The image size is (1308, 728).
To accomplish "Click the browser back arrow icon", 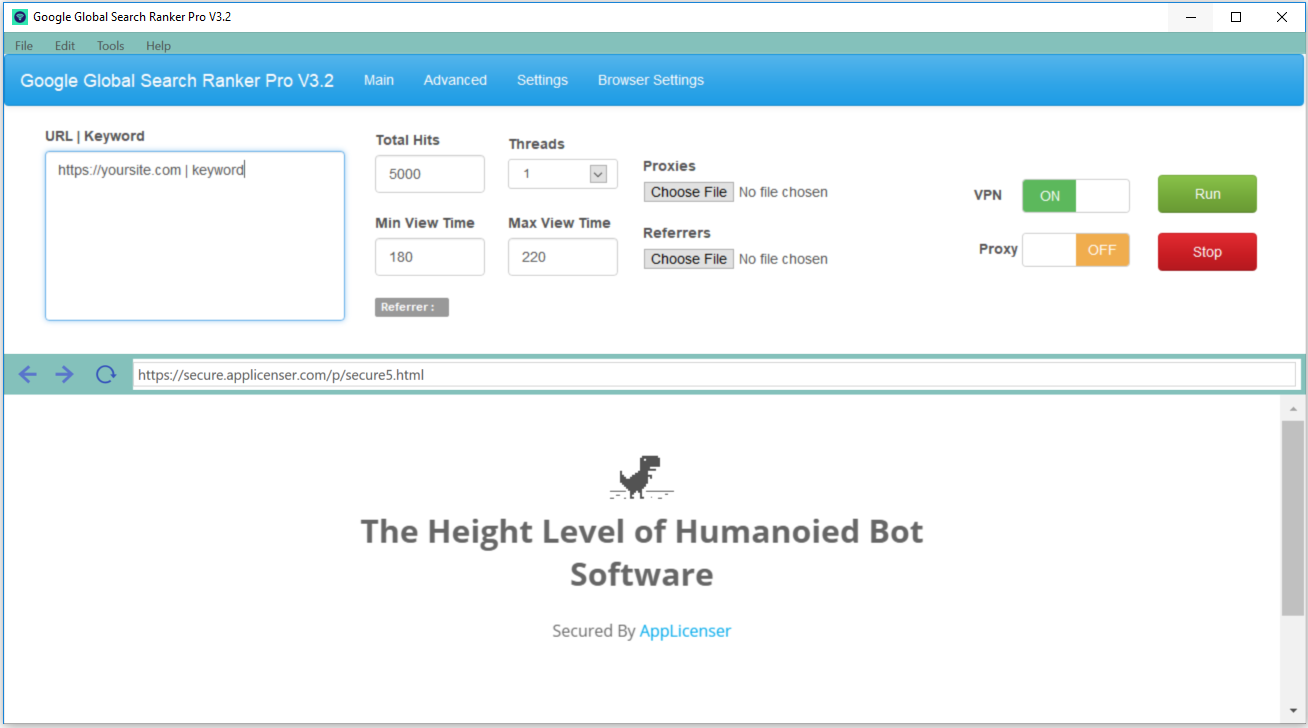I will [x=27, y=375].
